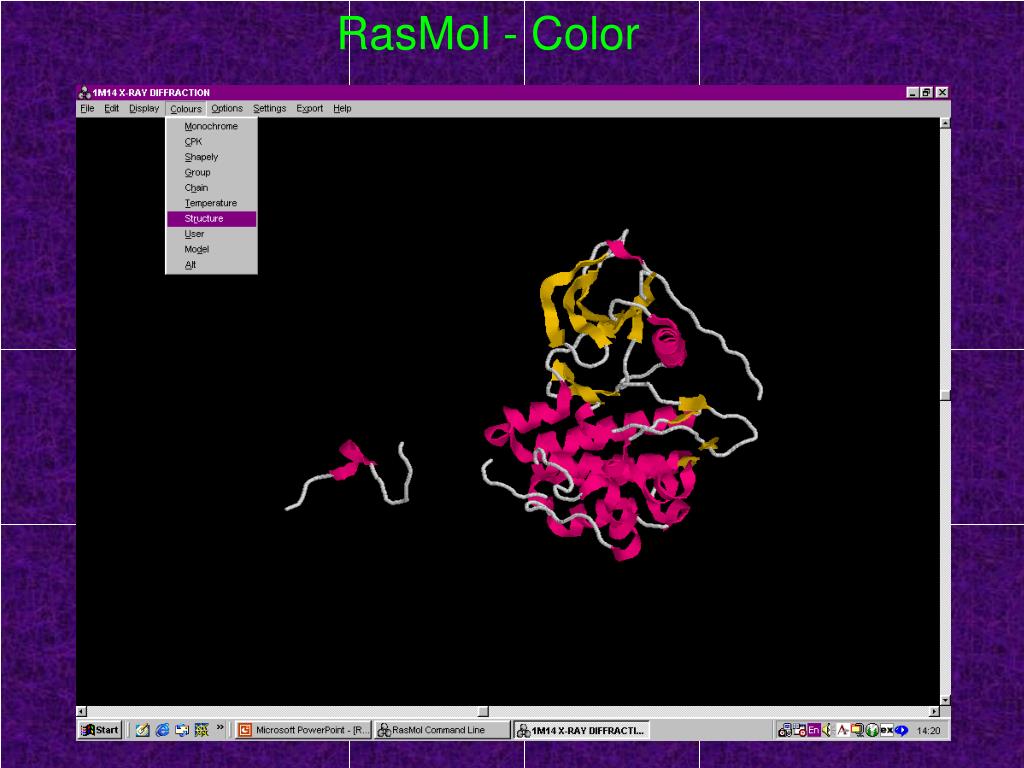
Task: Colour by Model
Action: click(211, 249)
